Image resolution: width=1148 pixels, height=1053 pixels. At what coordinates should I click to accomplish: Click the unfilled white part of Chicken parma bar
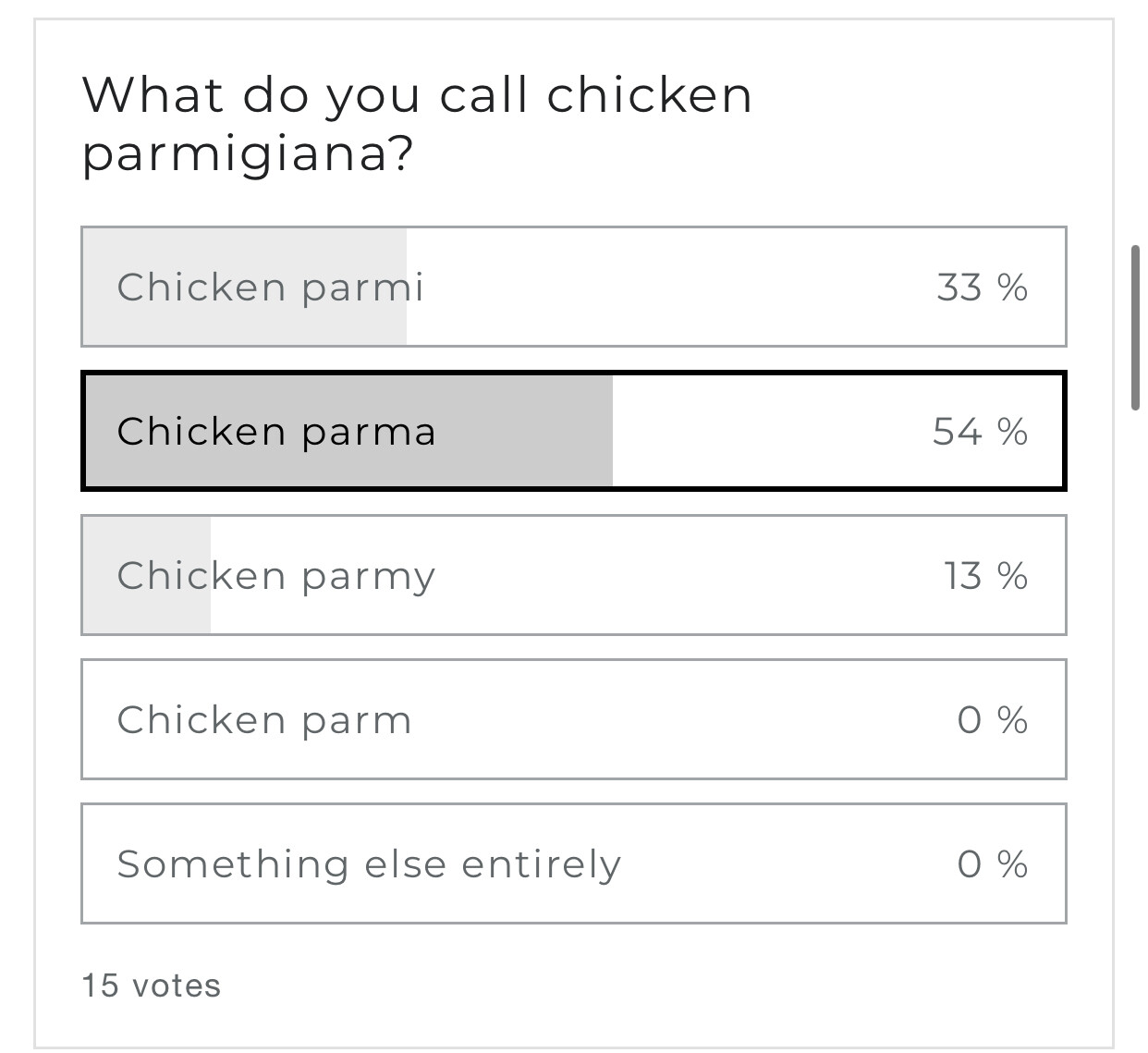point(767,432)
